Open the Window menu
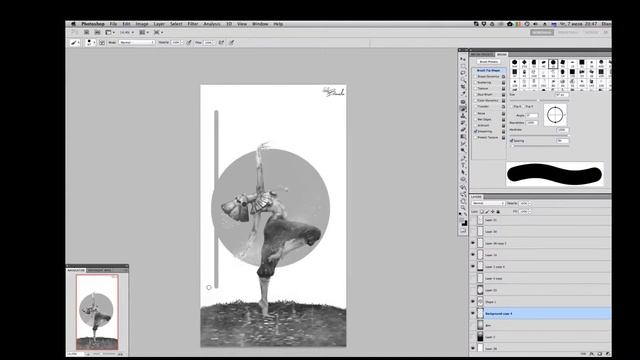The image size is (640, 360). pyautogui.click(x=260, y=24)
